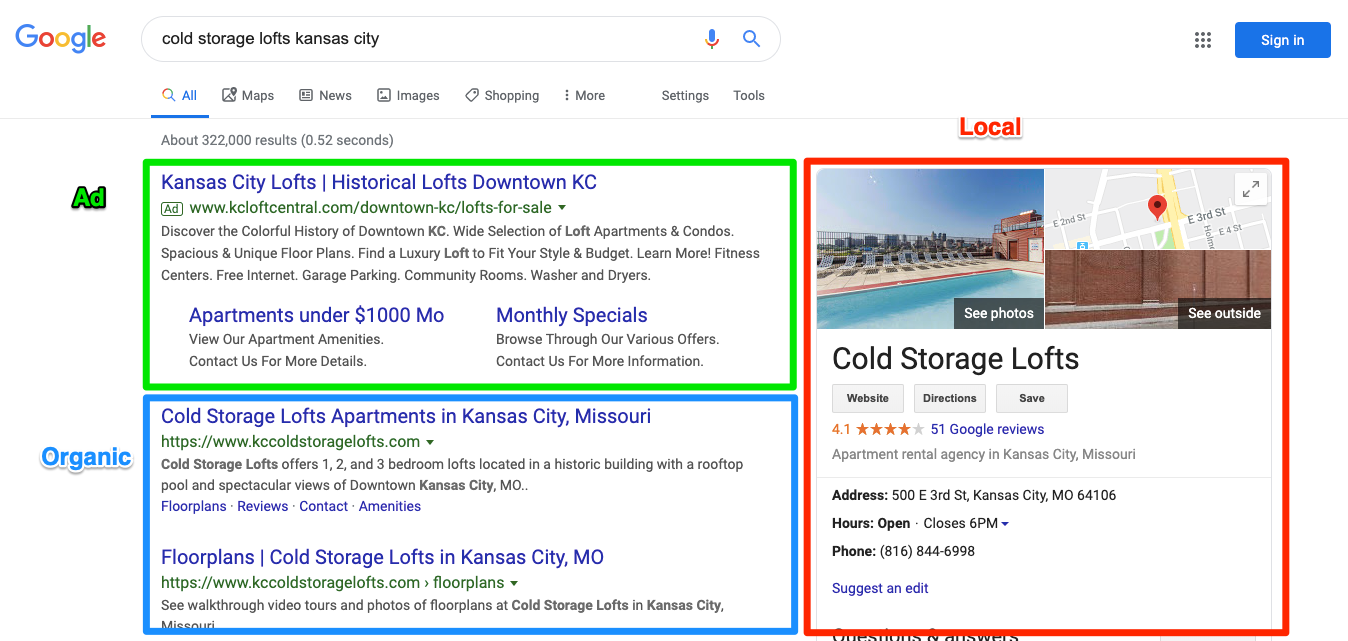Expand the Closes 6PM hours dropdown
The image size is (1348, 641).
(x=1005, y=524)
